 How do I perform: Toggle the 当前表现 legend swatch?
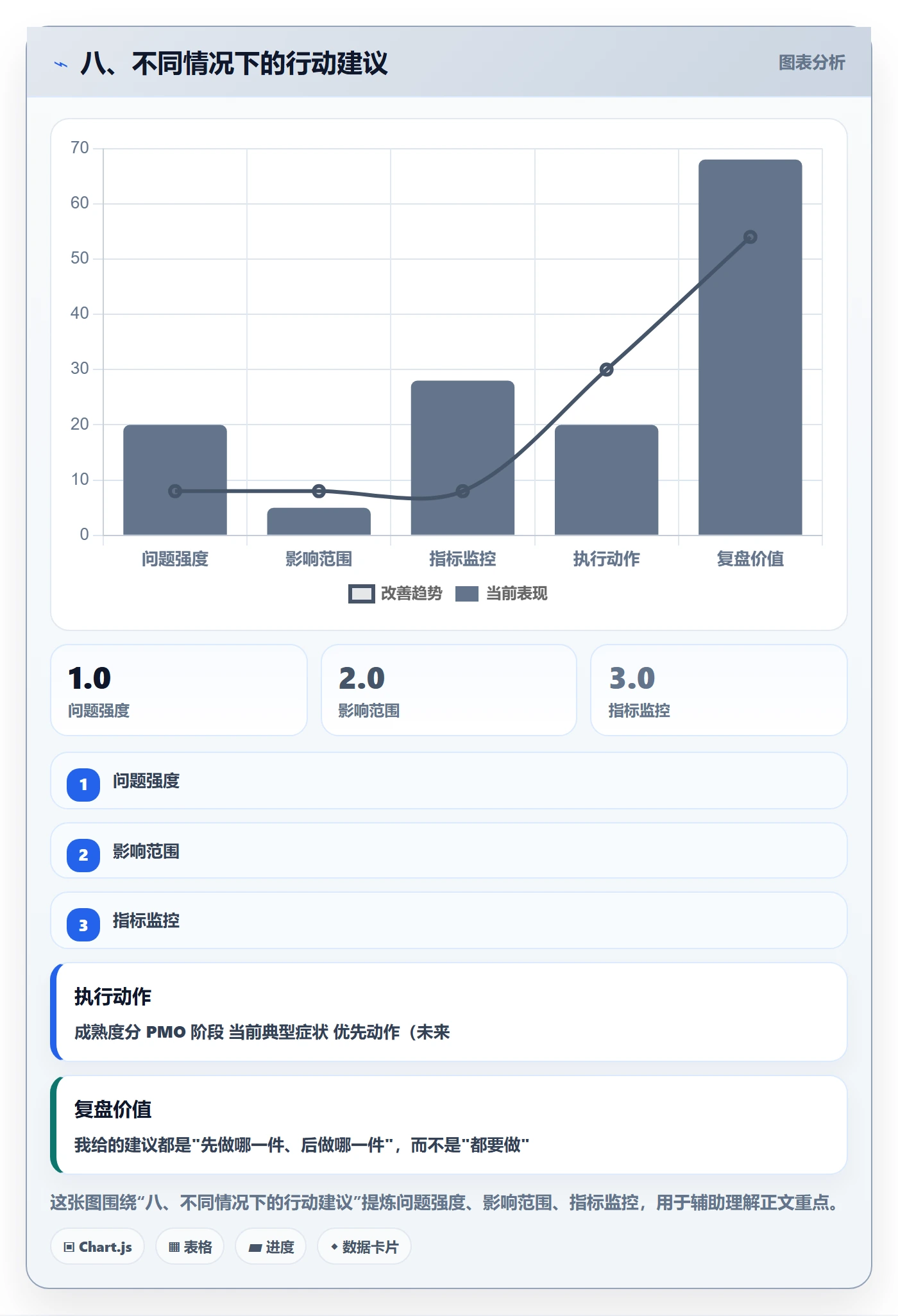pyautogui.click(x=466, y=594)
